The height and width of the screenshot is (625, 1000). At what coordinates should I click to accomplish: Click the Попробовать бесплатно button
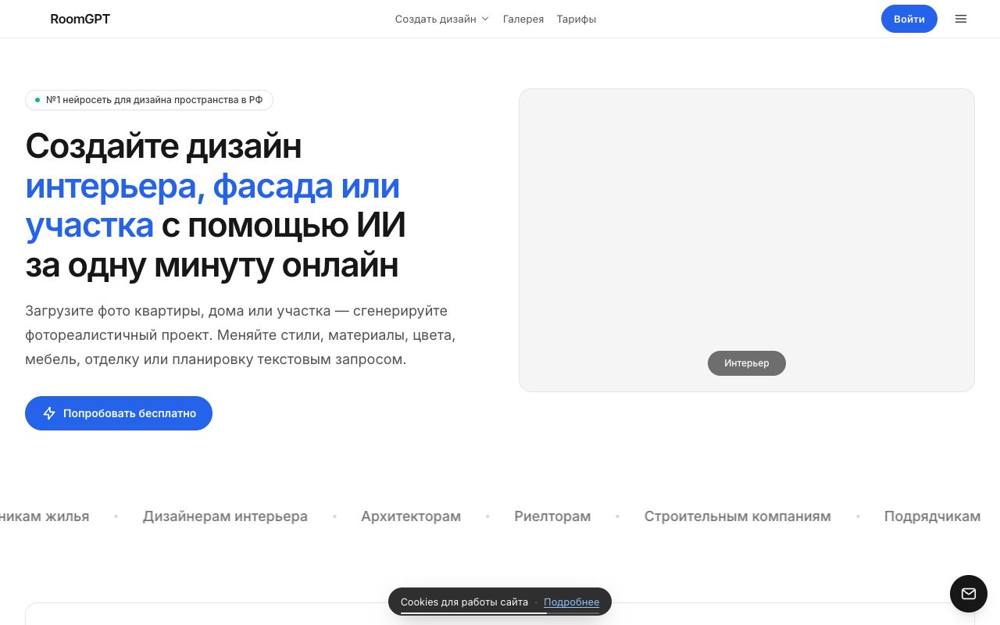[x=119, y=413]
